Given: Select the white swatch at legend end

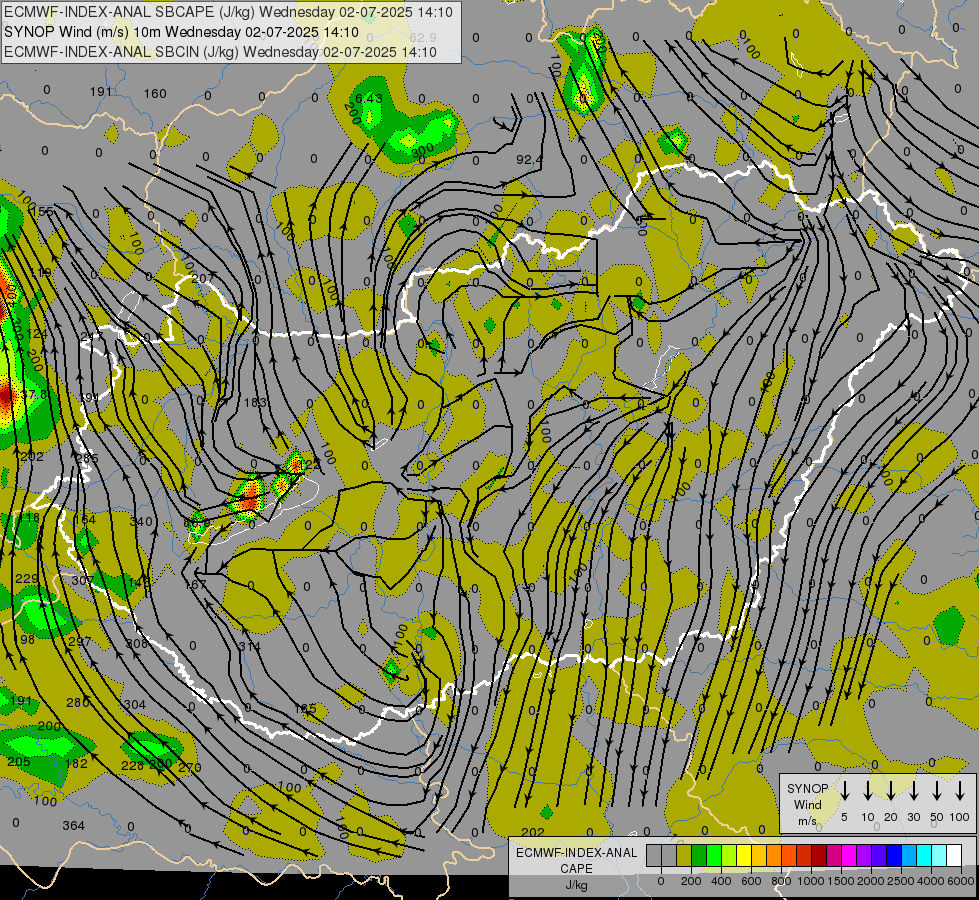Looking at the screenshot, I should click(x=955, y=855).
